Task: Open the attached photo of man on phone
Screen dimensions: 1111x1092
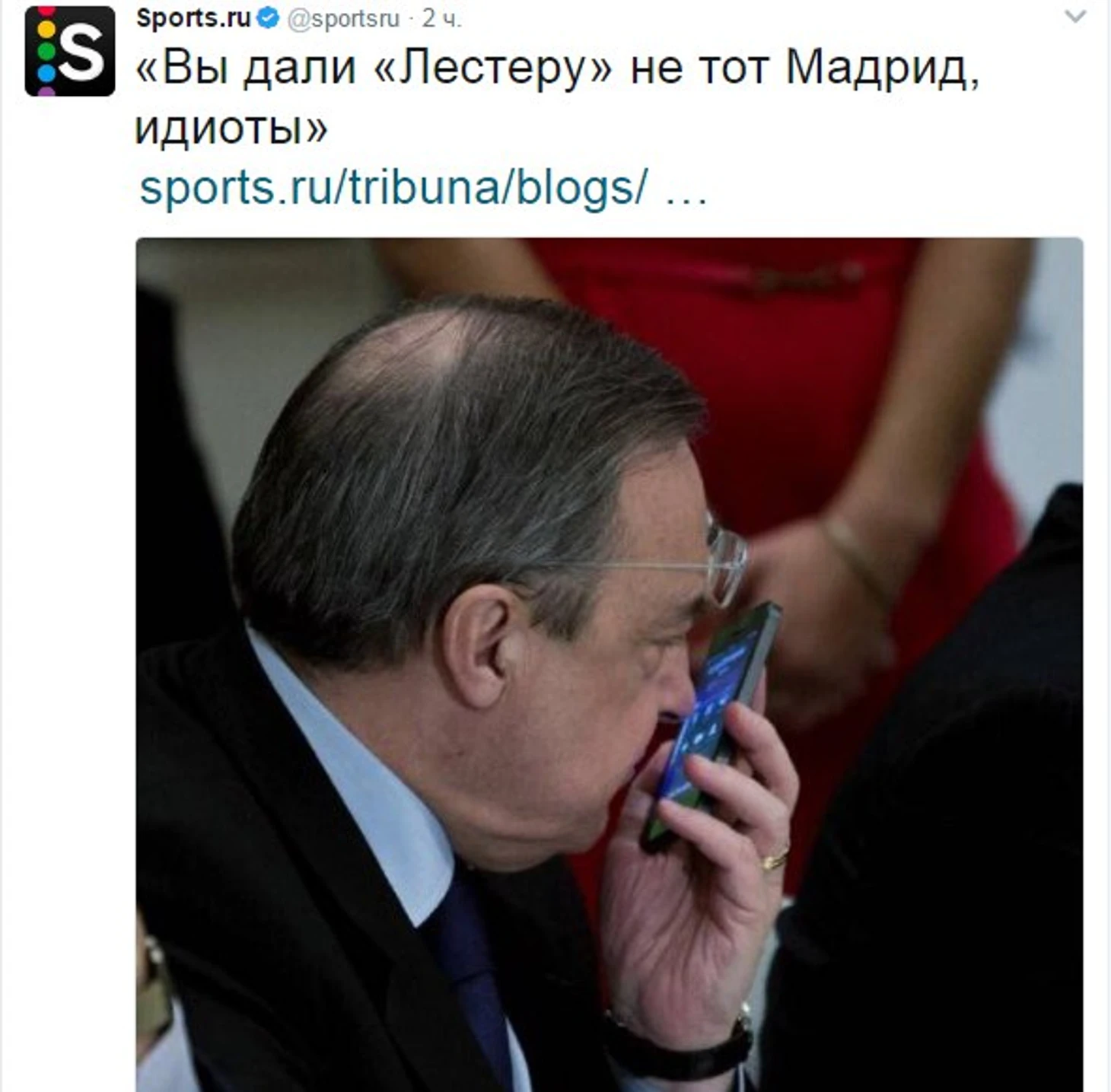Action: point(610,664)
